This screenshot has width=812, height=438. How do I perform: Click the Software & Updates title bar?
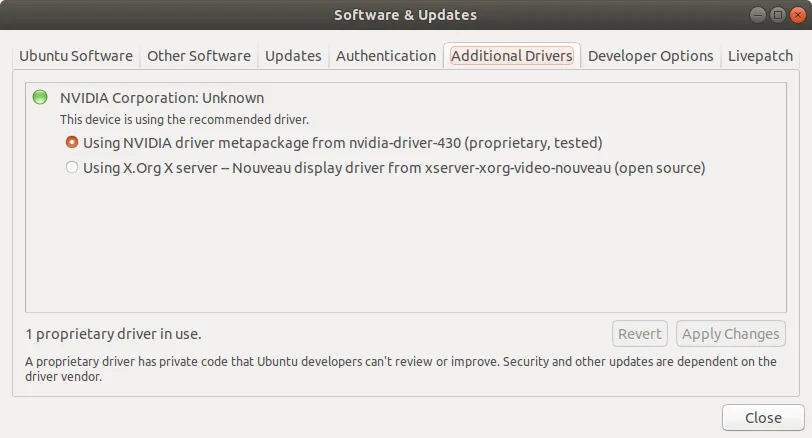405,15
